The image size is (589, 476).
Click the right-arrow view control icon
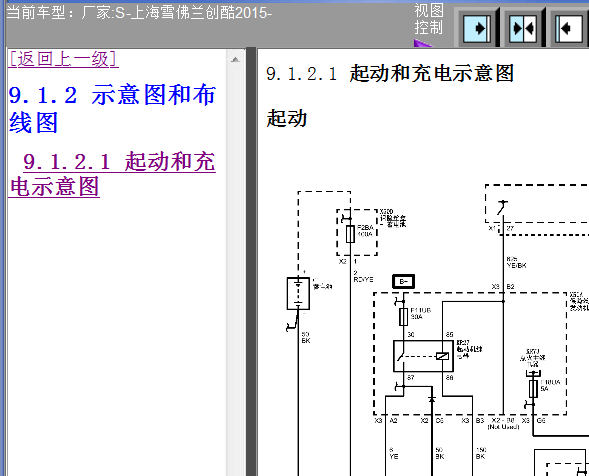coord(477,29)
